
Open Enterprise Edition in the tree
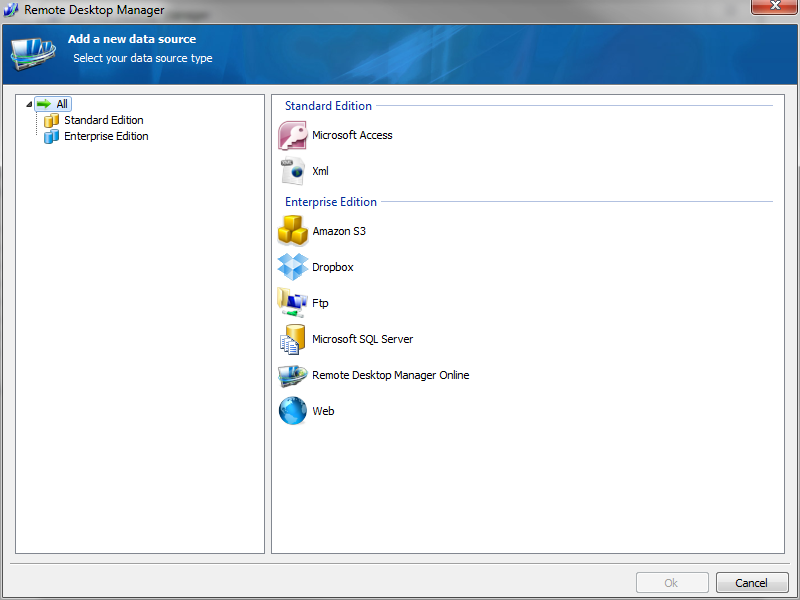pos(106,136)
